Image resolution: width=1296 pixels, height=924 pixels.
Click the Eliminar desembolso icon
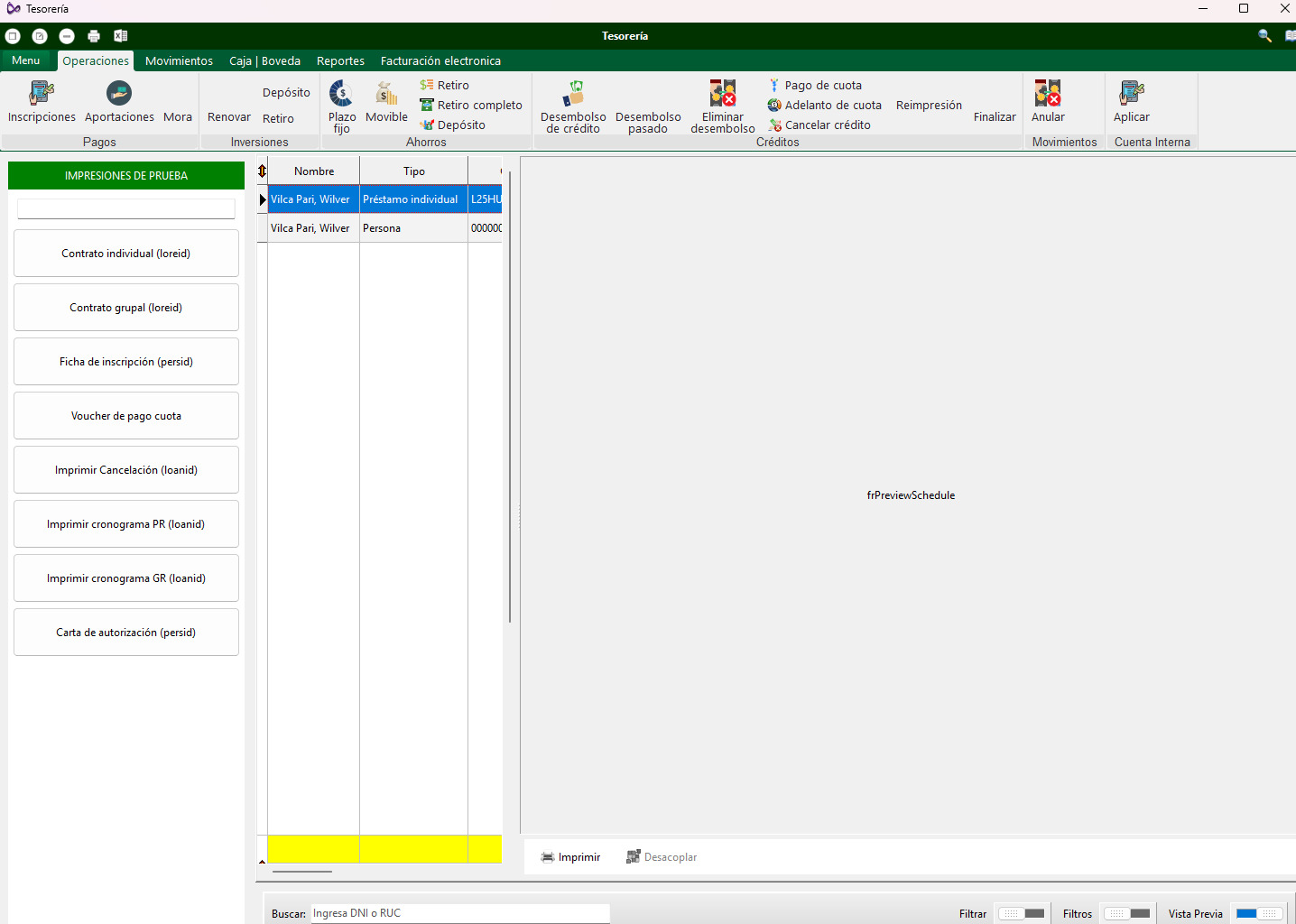pos(723,94)
